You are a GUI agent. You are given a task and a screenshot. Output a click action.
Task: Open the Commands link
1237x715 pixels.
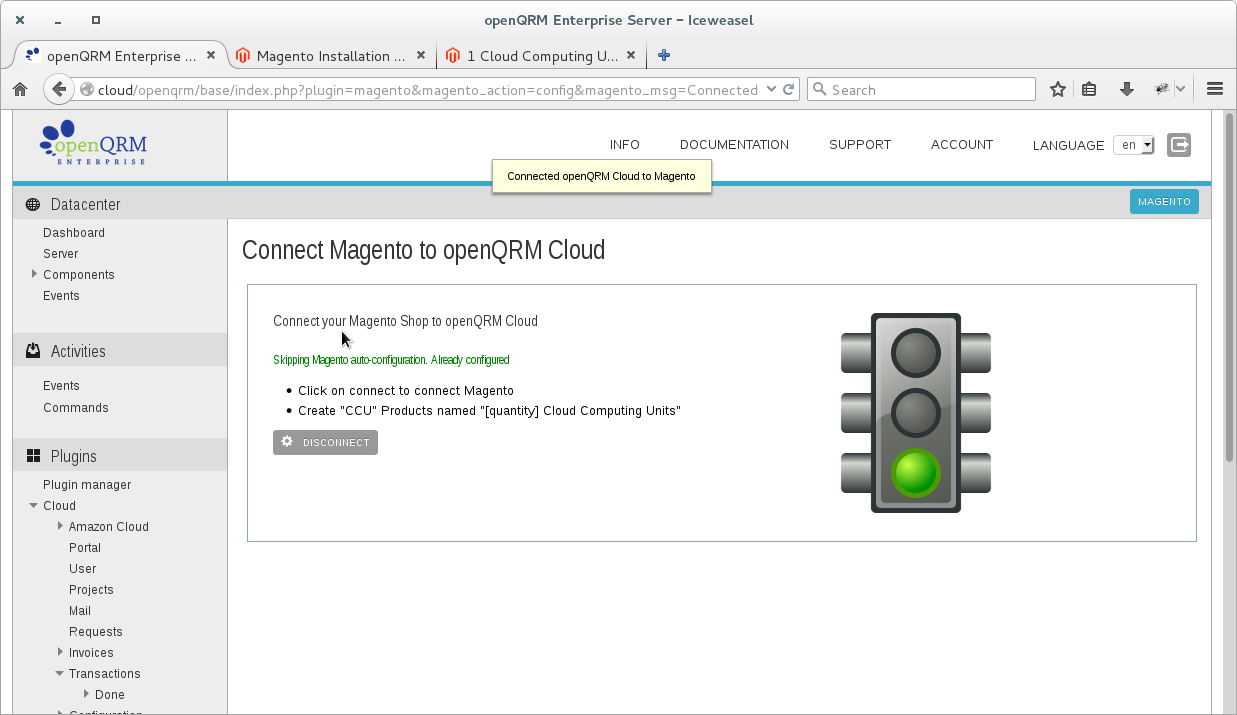tap(76, 408)
